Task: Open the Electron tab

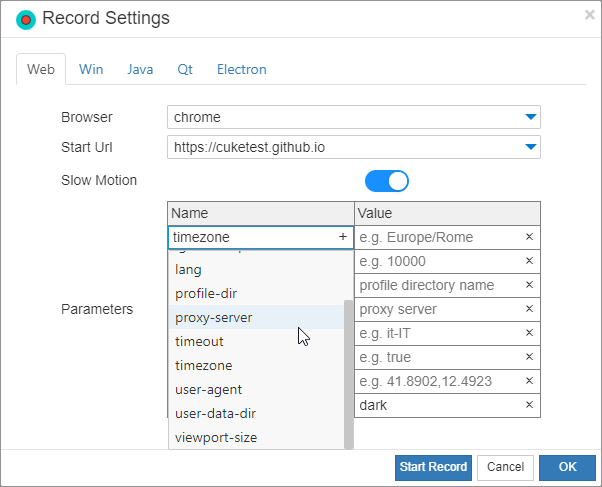Action: pyautogui.click(x=241, y=69)
